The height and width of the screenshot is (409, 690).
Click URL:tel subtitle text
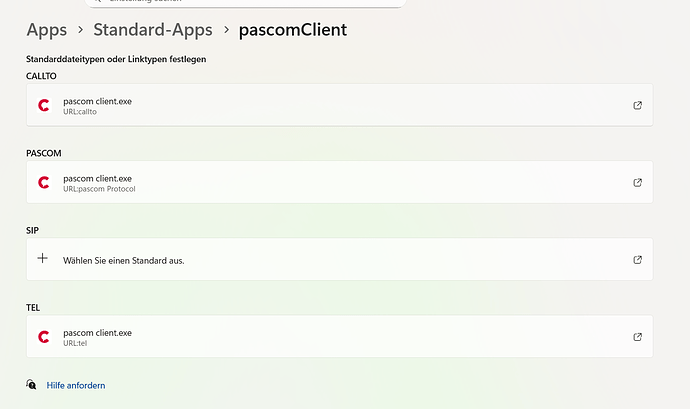pyautogui.click(x=75, y=343)
